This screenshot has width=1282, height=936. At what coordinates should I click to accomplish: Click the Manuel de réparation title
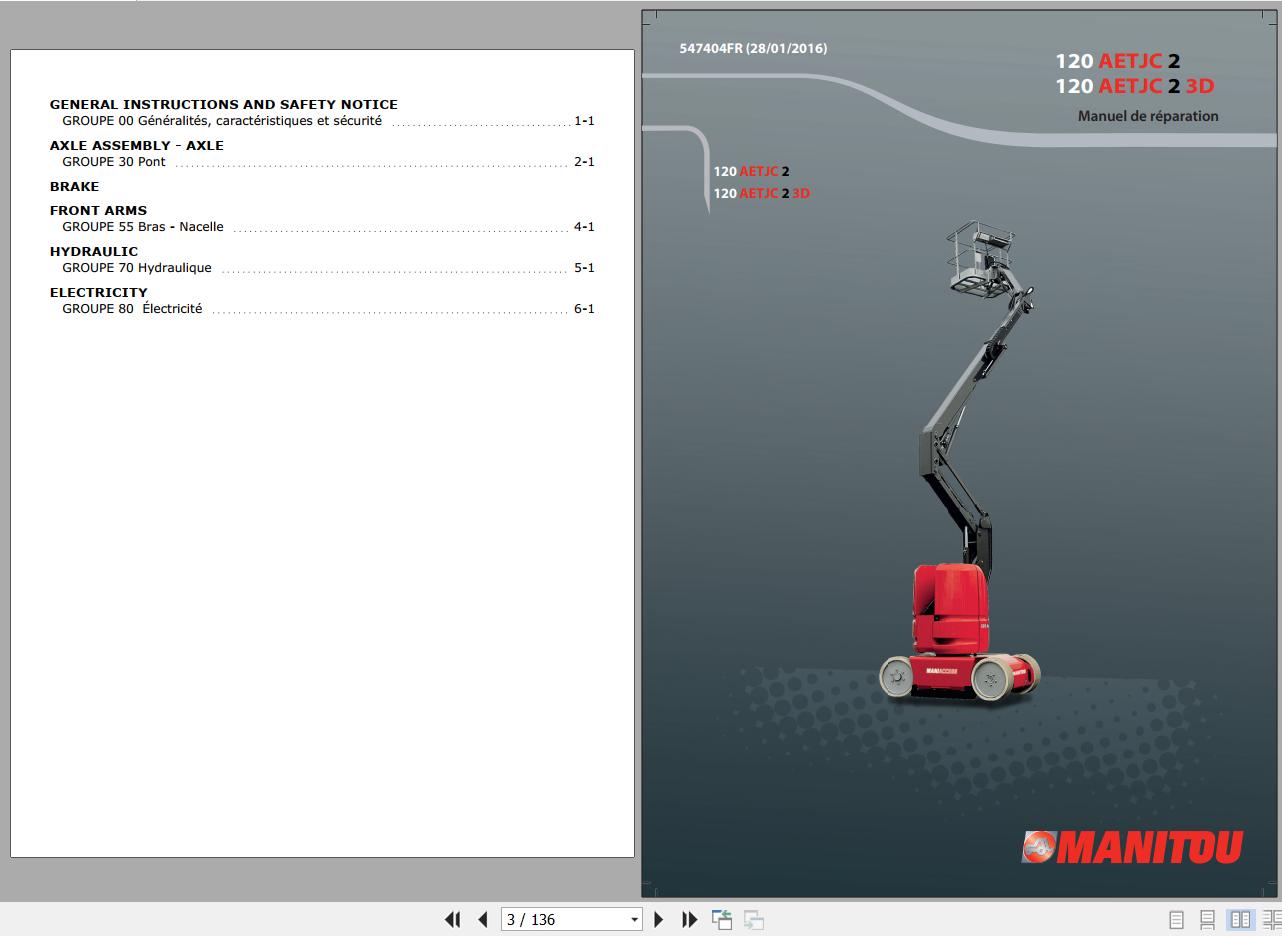[x=1148, y=116]
